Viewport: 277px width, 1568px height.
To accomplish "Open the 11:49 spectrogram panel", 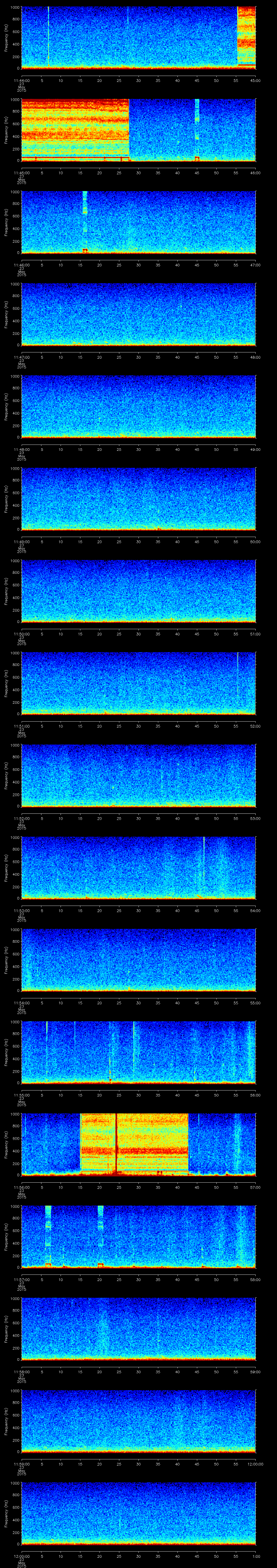I will 138,499.
